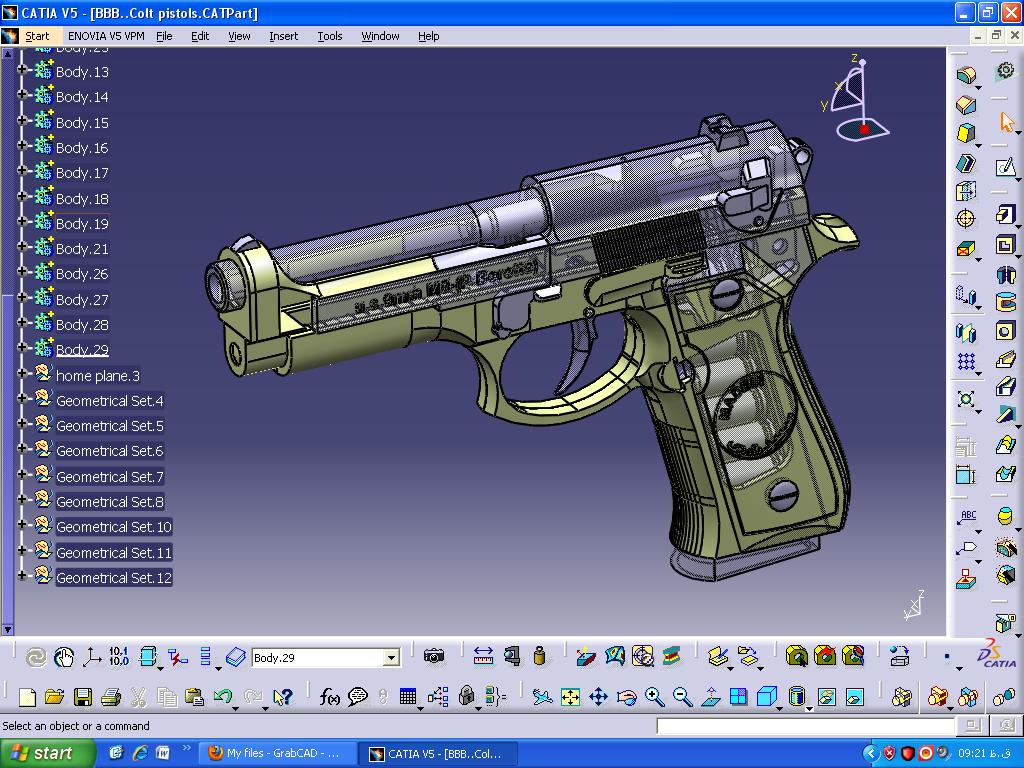This screenshot has height=768, width=1024.
Task: Expand Geometrical Set.12 node
Action: click(22, 575)
